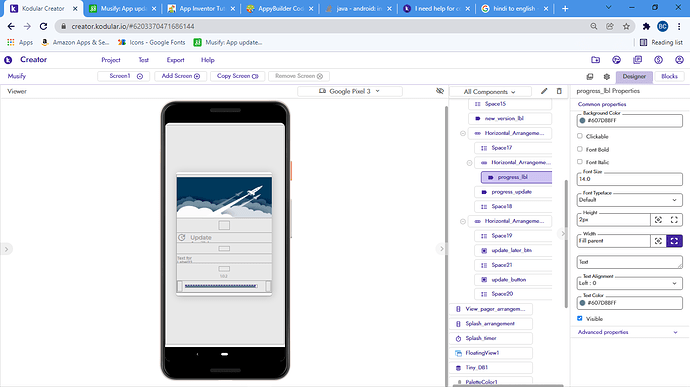This screenshot has height=387, width=690.
Task: Collapse component tree panel arrow near viewer
Action: pyautogui.click(x=441, y=249)
